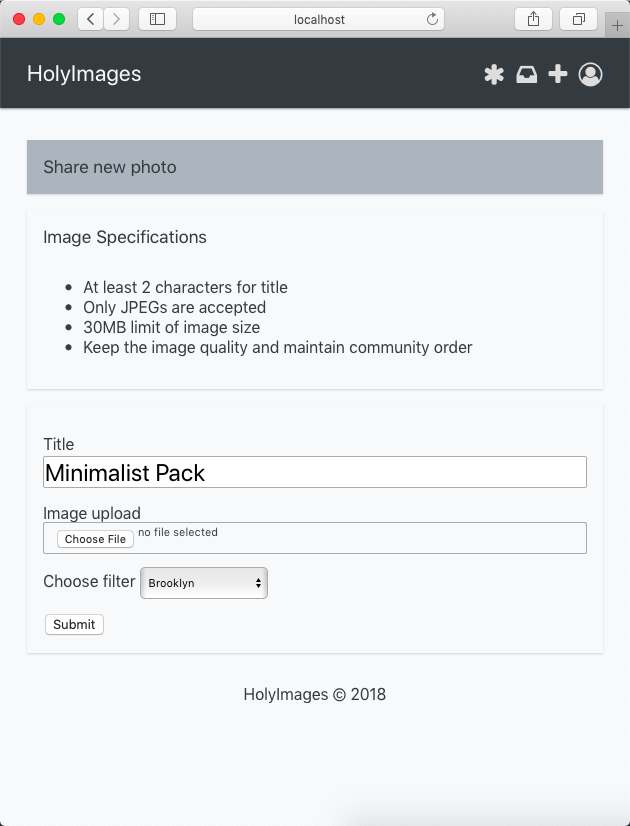Submit the new photo form

point(74,625)
